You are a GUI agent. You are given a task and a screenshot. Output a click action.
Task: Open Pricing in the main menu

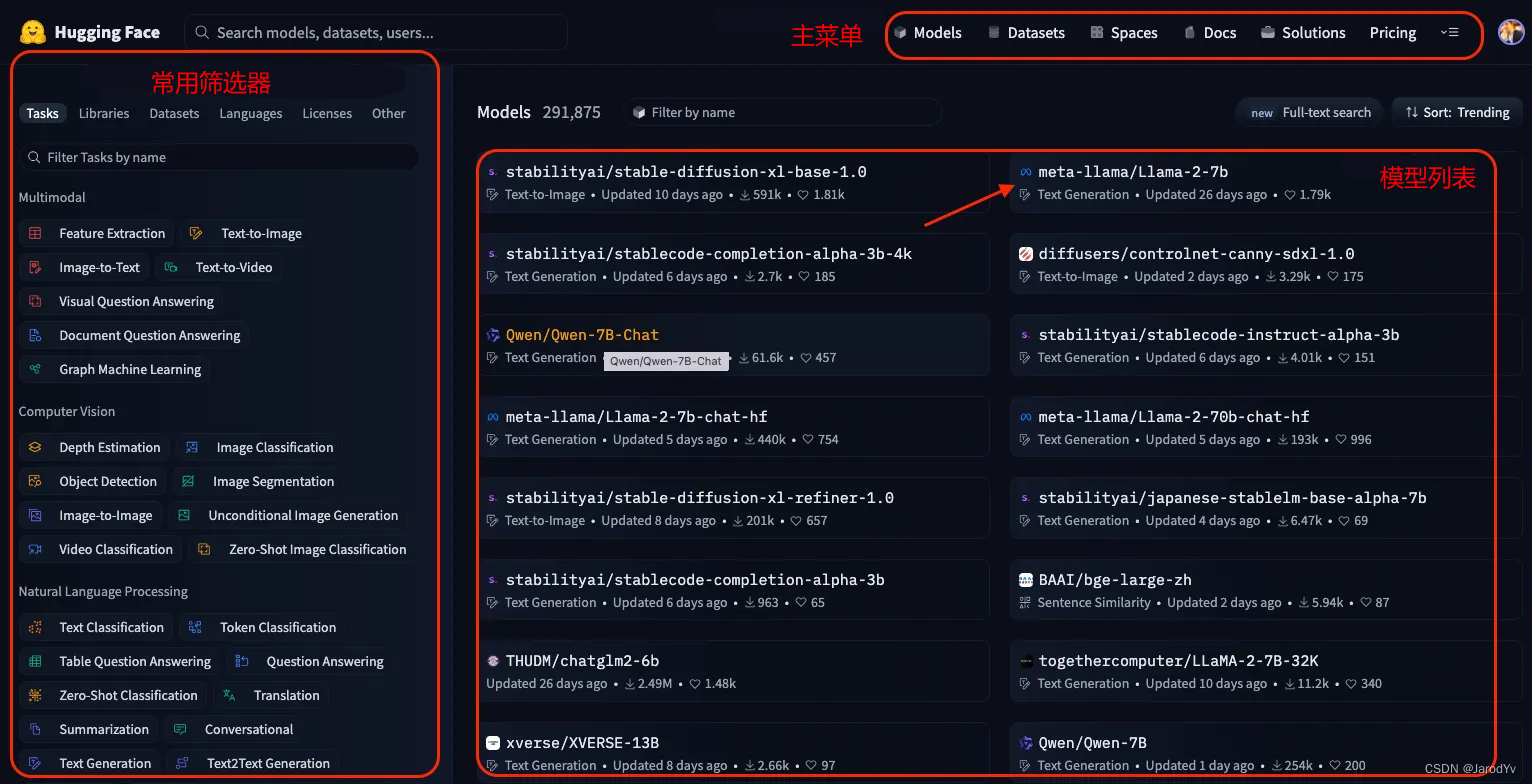pyautogui.click(x=1393, y=33)
